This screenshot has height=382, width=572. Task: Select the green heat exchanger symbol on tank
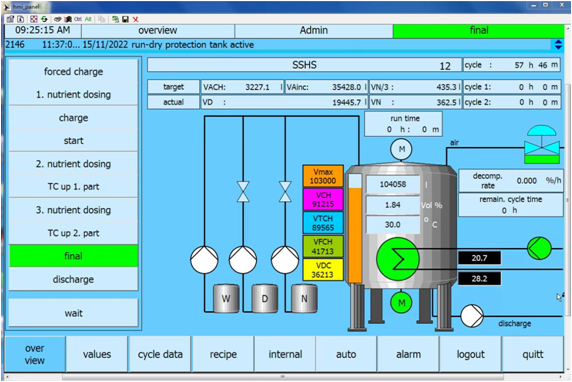(x=398, y=259)
